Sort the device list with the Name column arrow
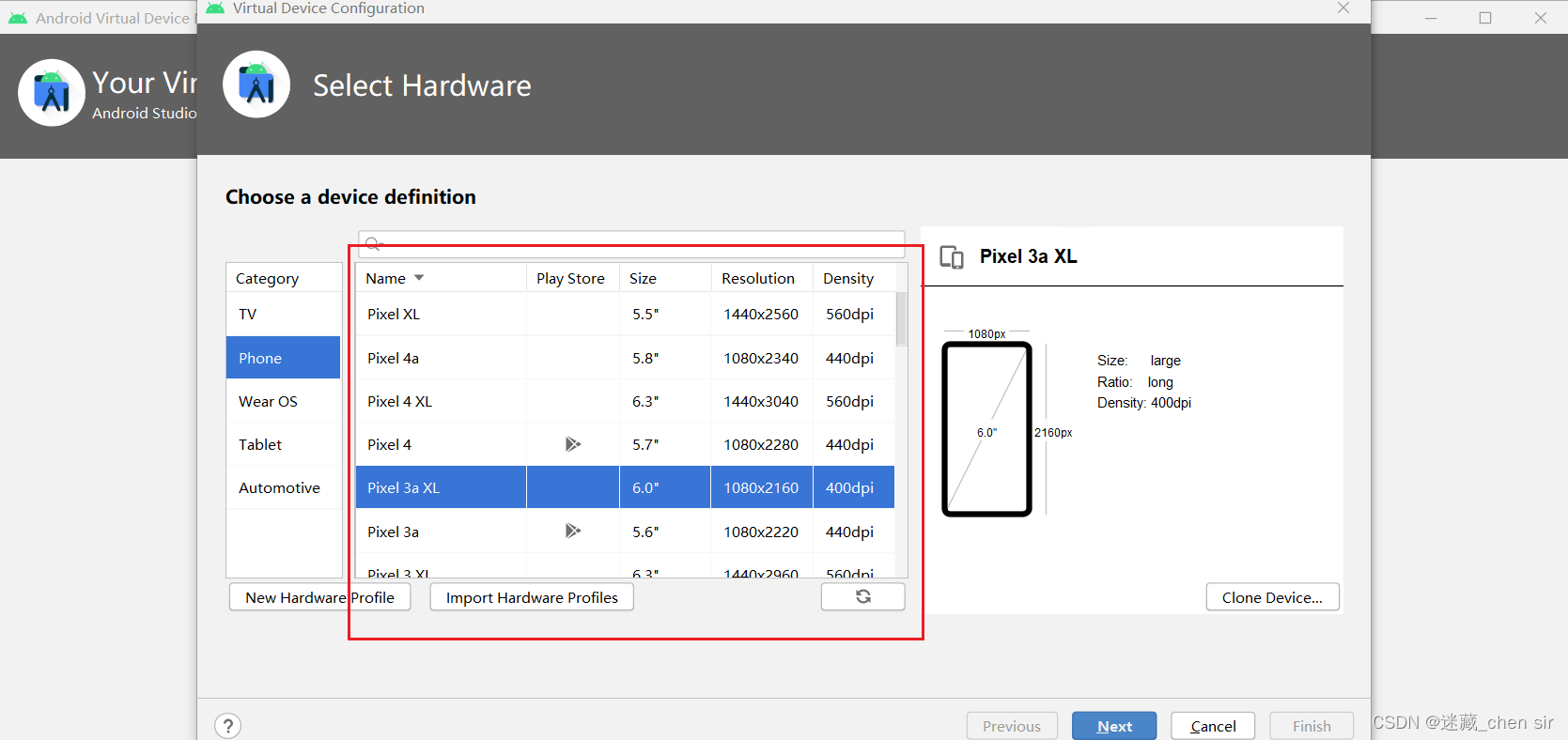 point(419,278)
